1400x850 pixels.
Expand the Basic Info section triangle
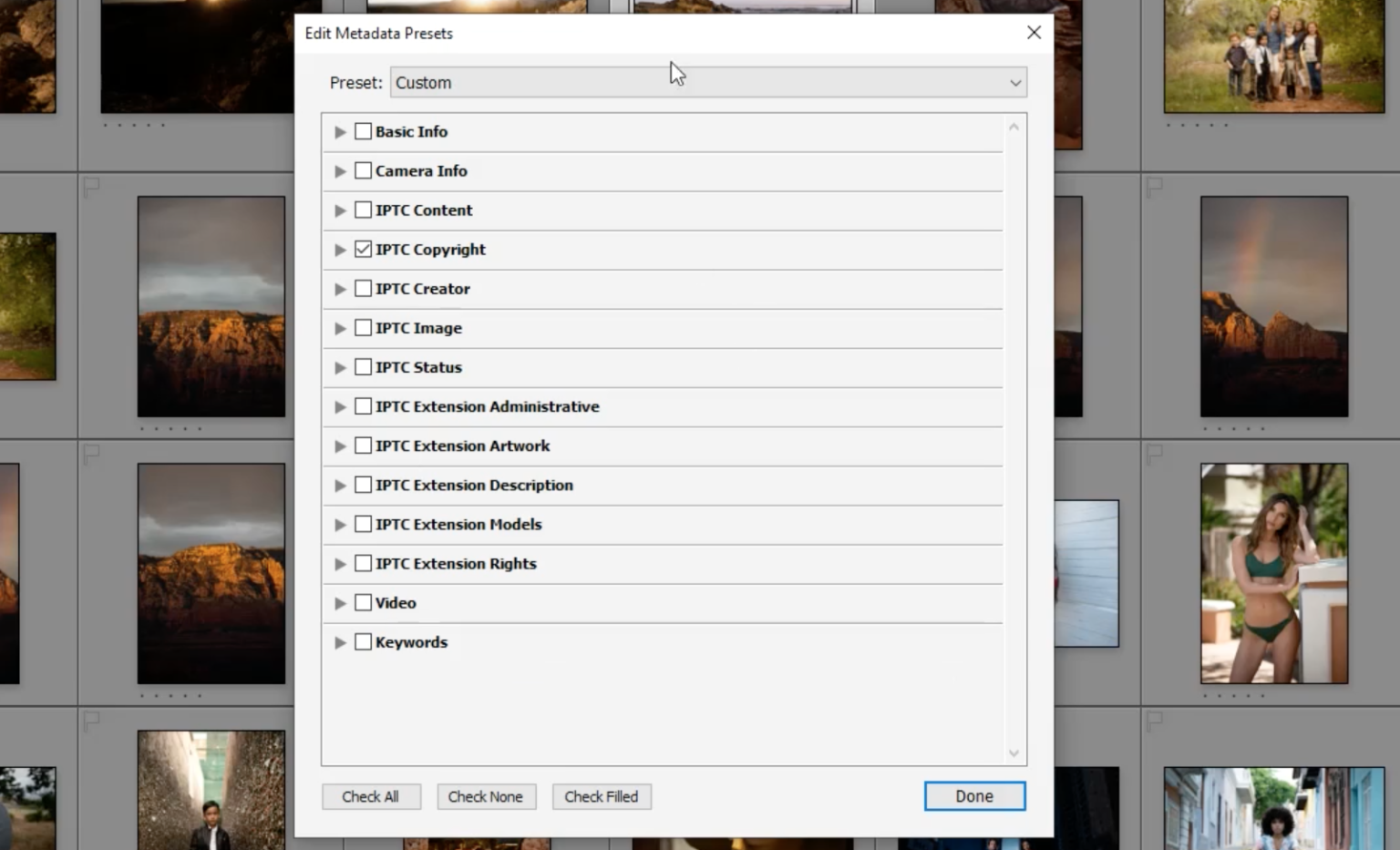(x=340, y=132)
